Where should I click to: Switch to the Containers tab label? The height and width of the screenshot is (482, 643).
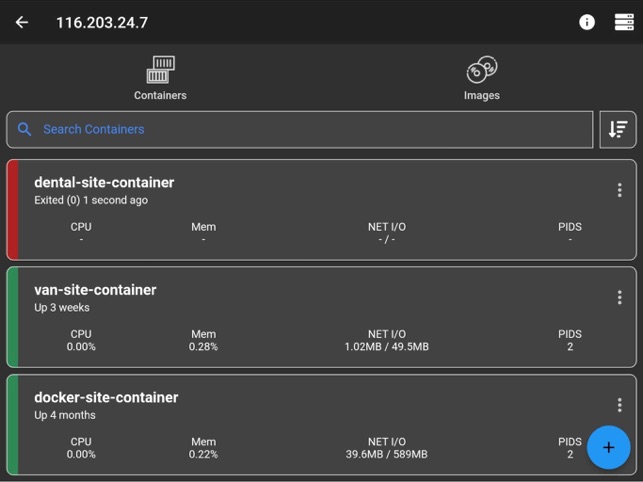click(160, 95)
